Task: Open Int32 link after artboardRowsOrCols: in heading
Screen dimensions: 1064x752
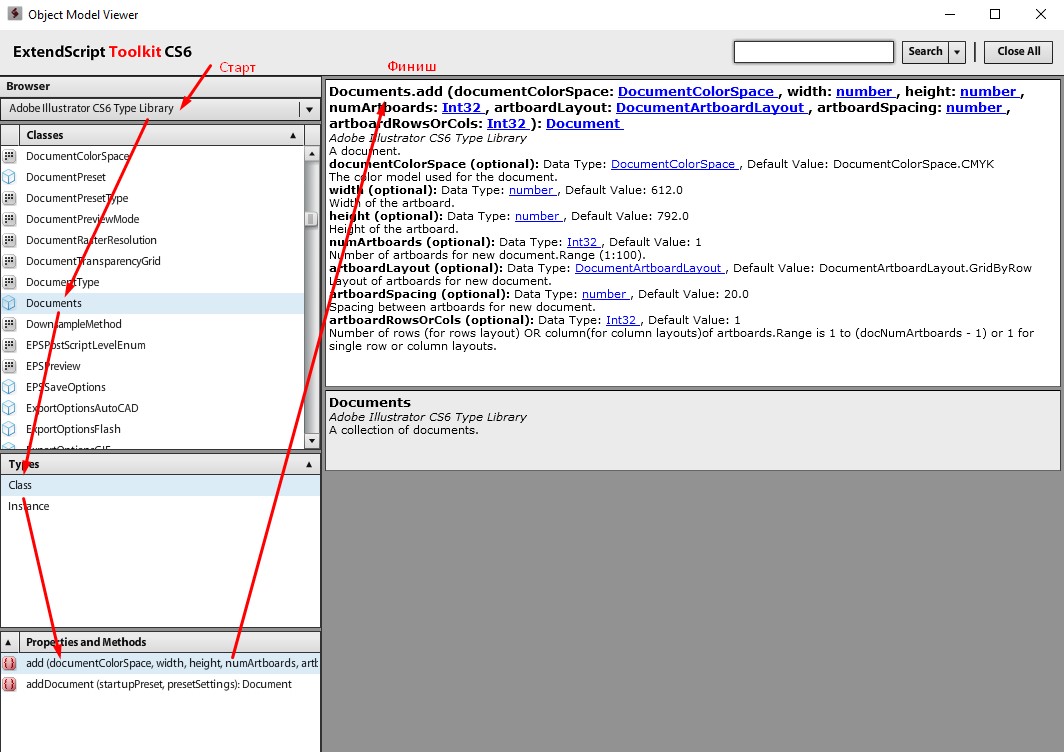Action: pos(506,124)
